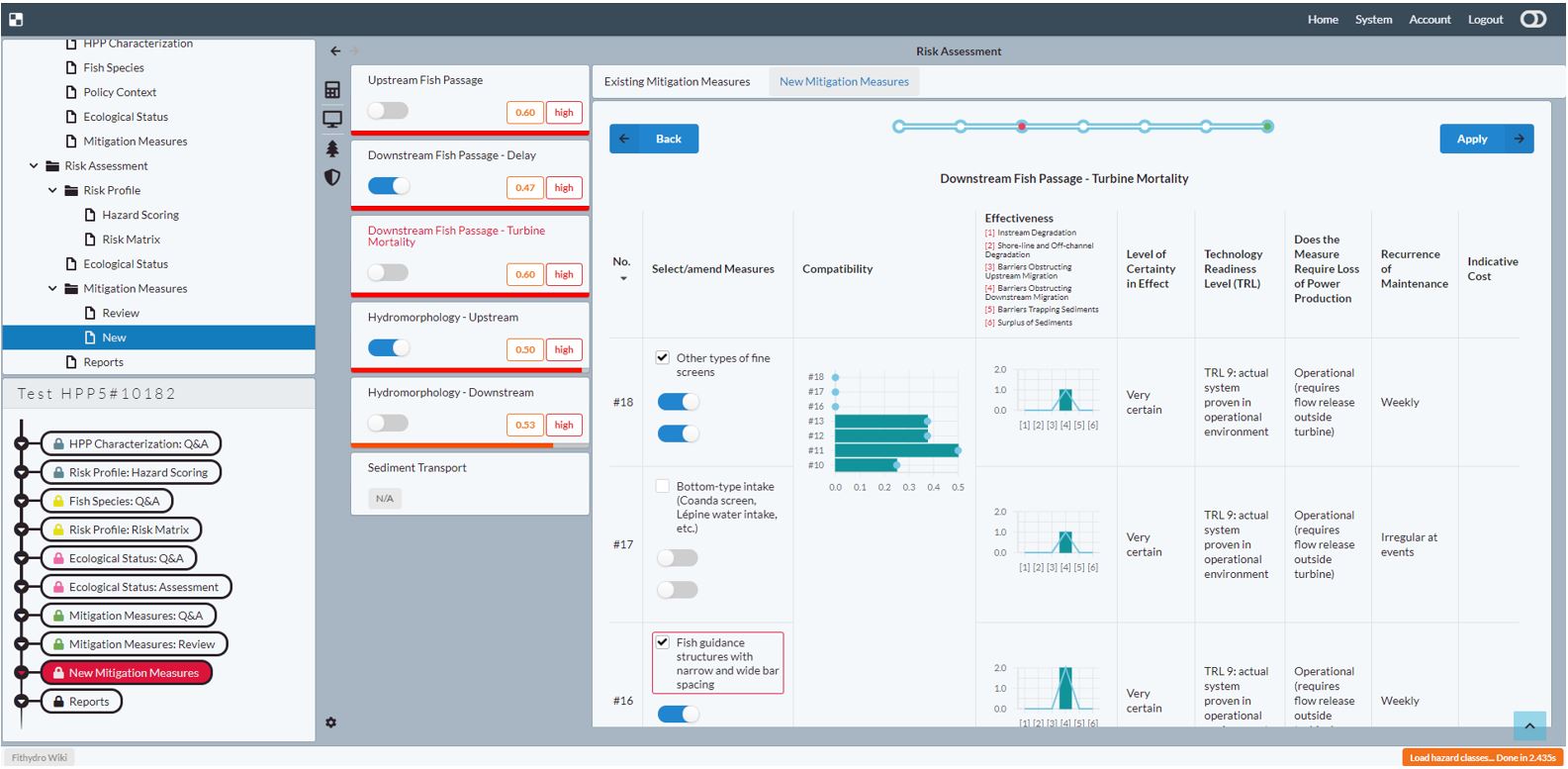Click the calculator icon in the vertical toolbar
The width and height of the screenshot is (1568, 769).
pos(332,90)
